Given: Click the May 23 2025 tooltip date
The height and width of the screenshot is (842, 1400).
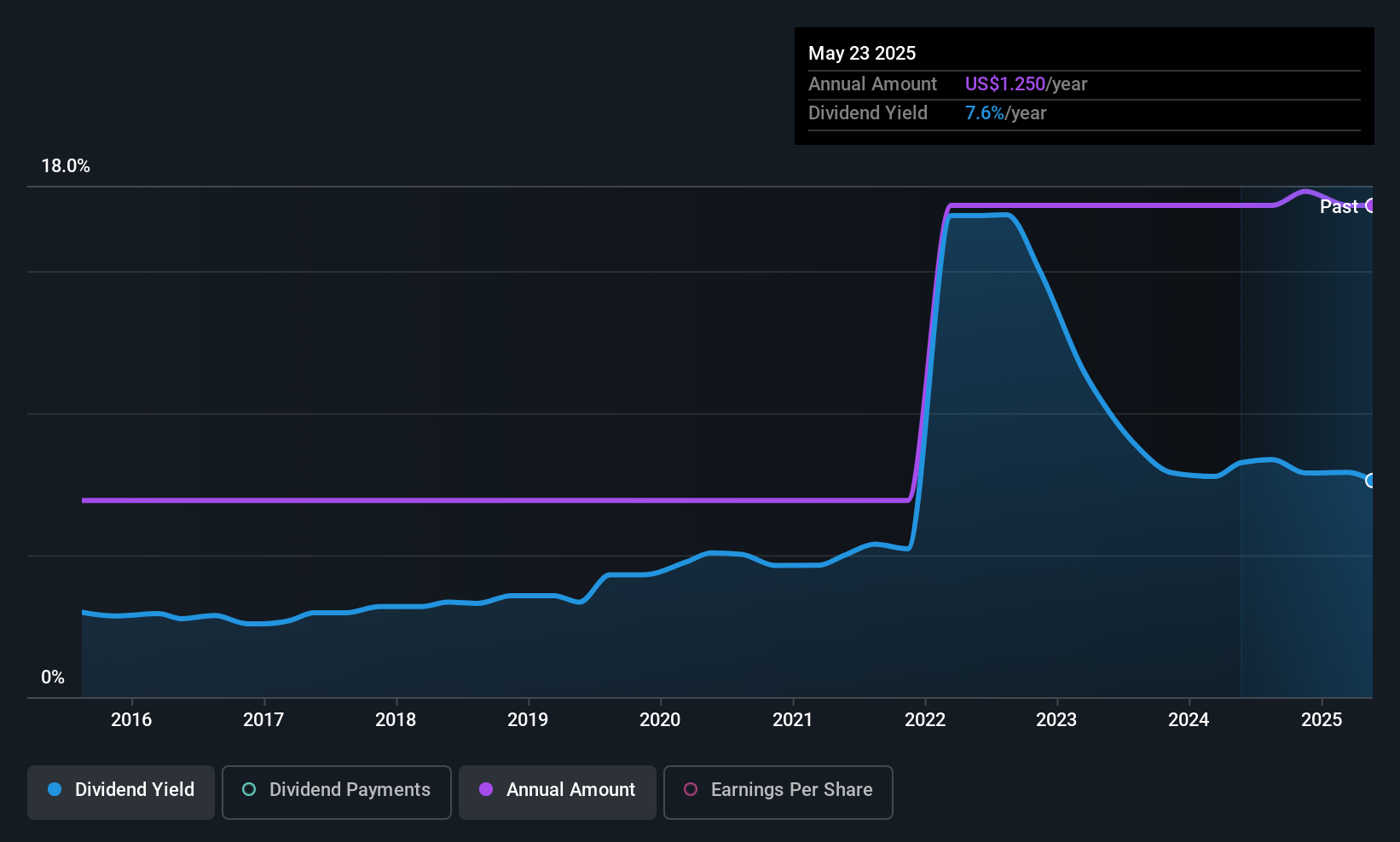Looking at the screenshot, I should click(x=862, y=54).
